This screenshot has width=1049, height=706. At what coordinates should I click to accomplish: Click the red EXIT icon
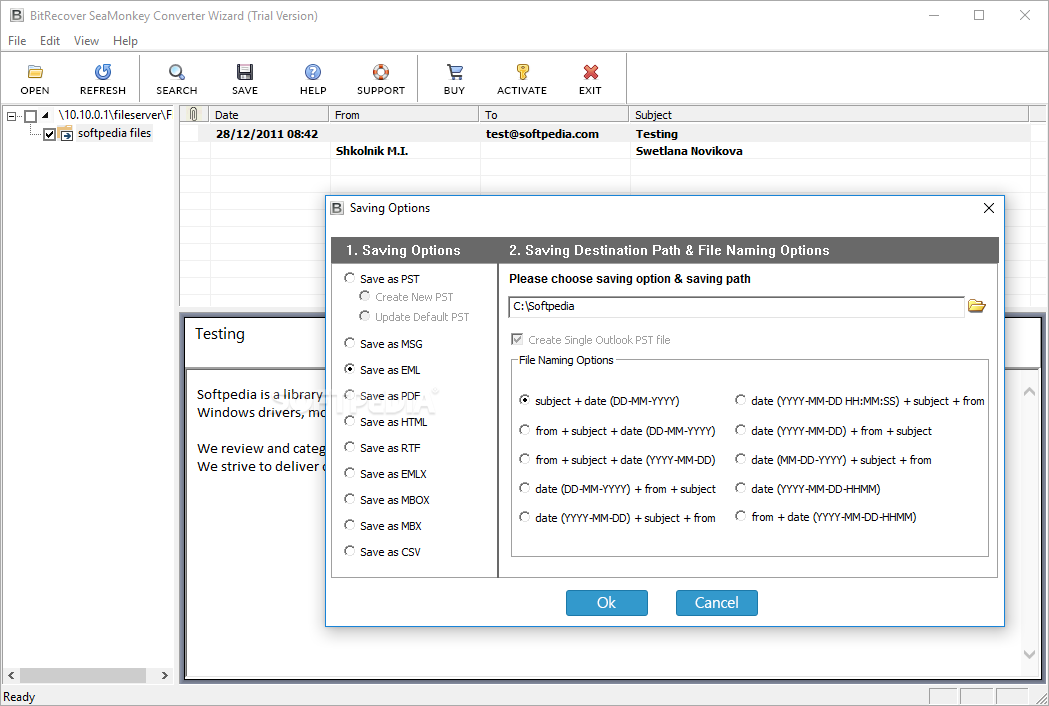click(x=590, y=72)
